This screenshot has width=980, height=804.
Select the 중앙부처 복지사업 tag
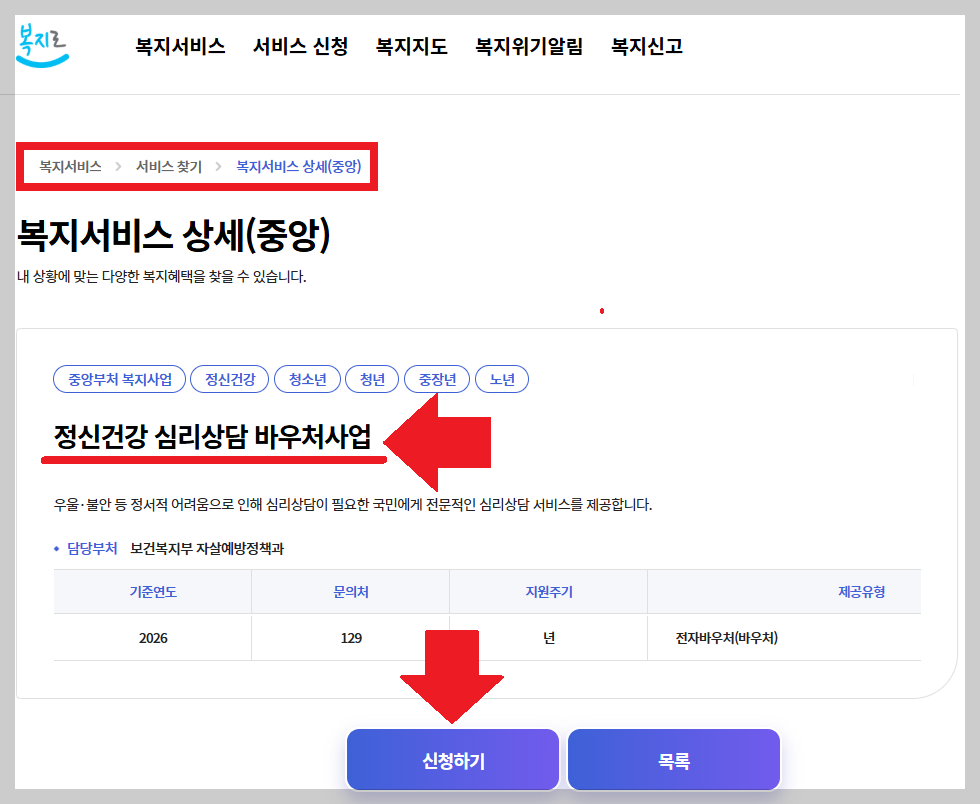[x=119, y=379]
